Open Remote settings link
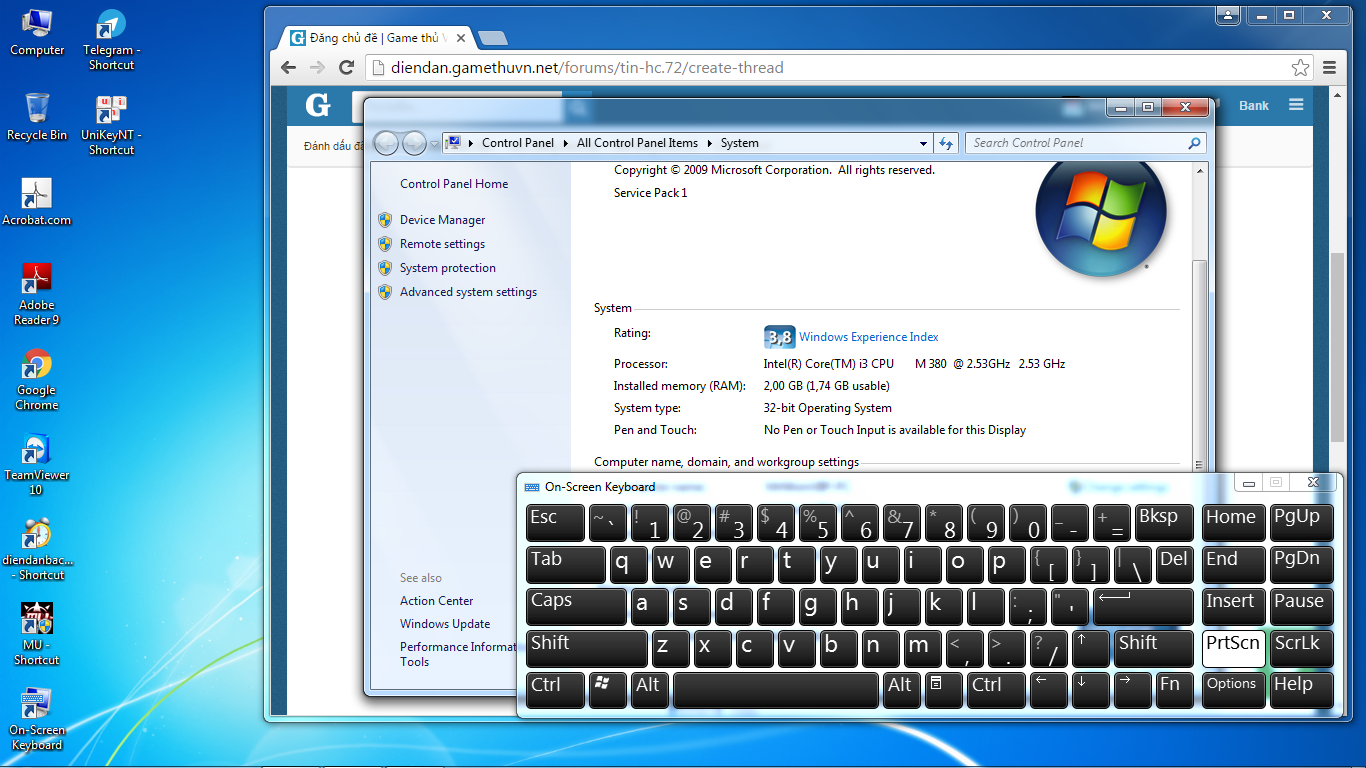The width and height of the screenshot is (1366, 768). click(442, 244)
